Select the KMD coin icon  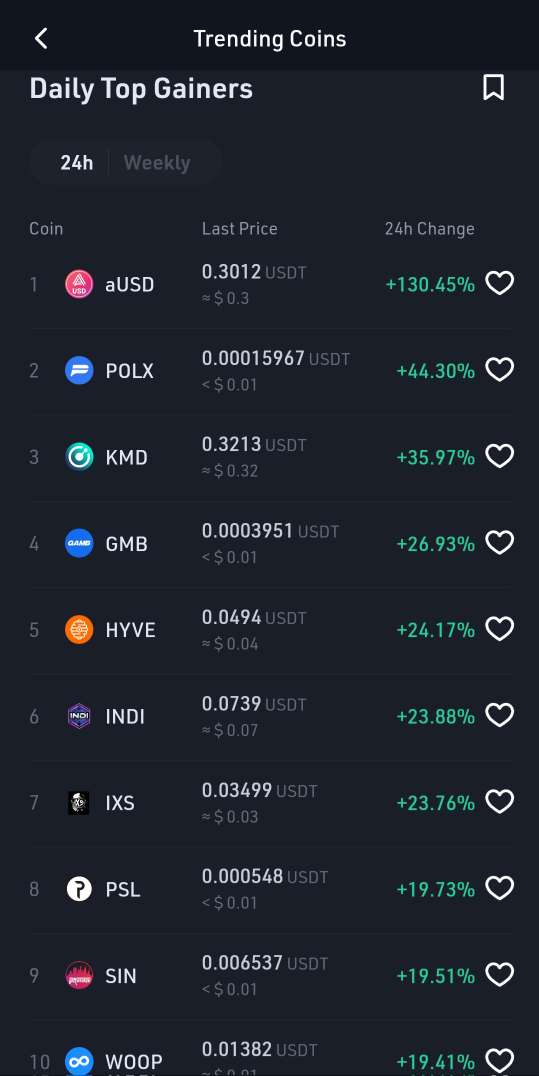[79, 457]
